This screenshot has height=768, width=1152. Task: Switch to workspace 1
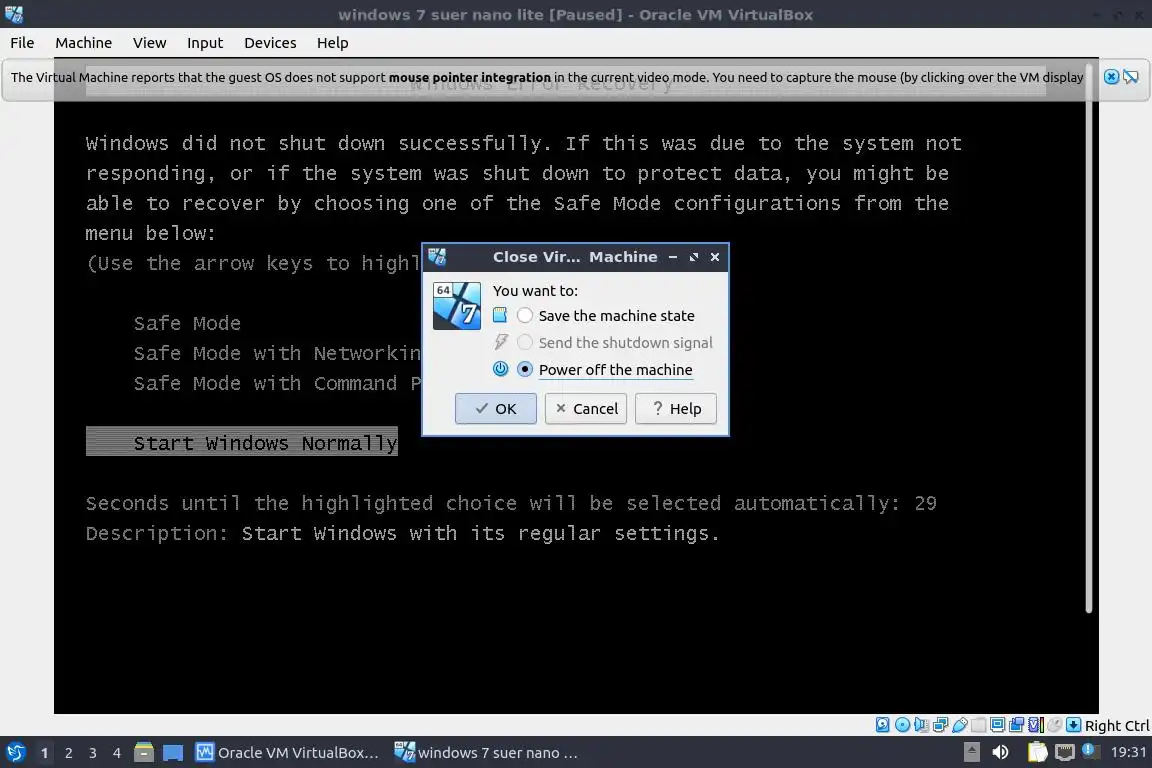(x=45, y=753)
